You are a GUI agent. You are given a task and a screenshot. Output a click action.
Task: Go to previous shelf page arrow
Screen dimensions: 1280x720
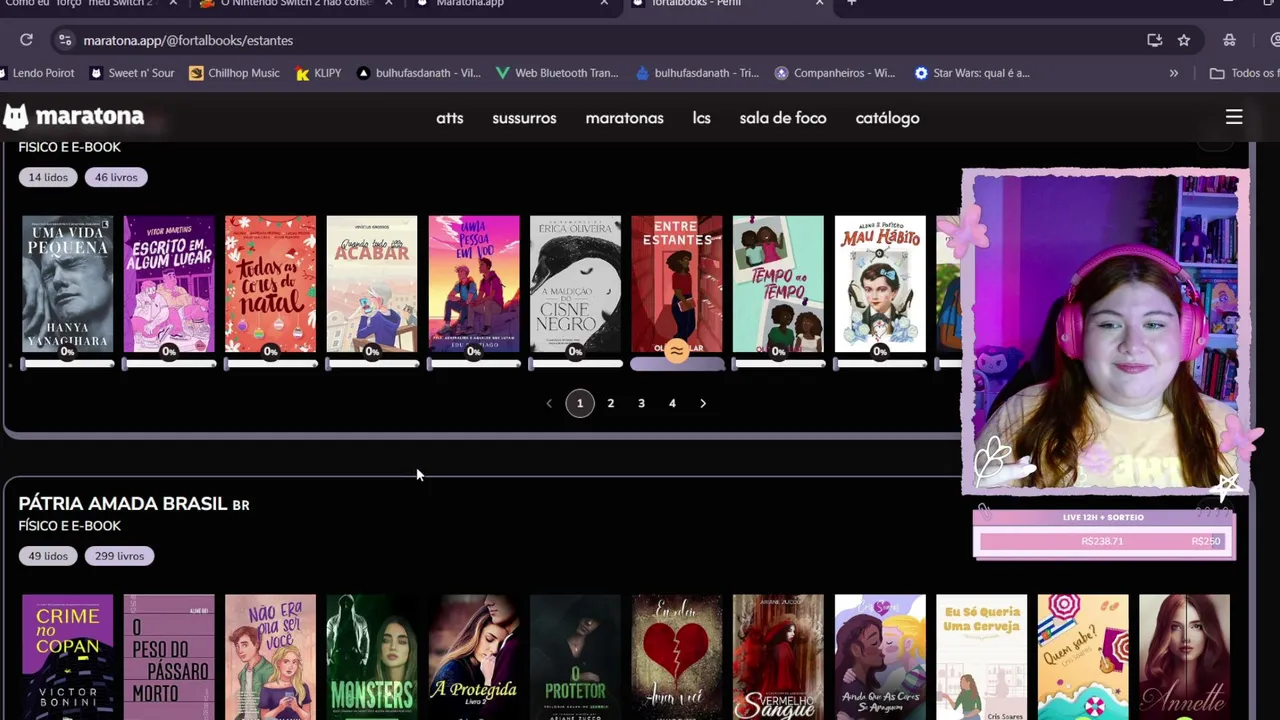coord(549,403)
